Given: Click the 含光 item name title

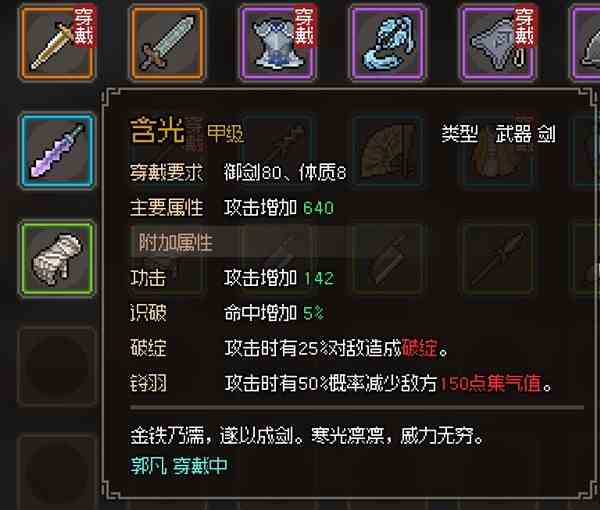Looking at the screenshot, I should coord(158,130).
